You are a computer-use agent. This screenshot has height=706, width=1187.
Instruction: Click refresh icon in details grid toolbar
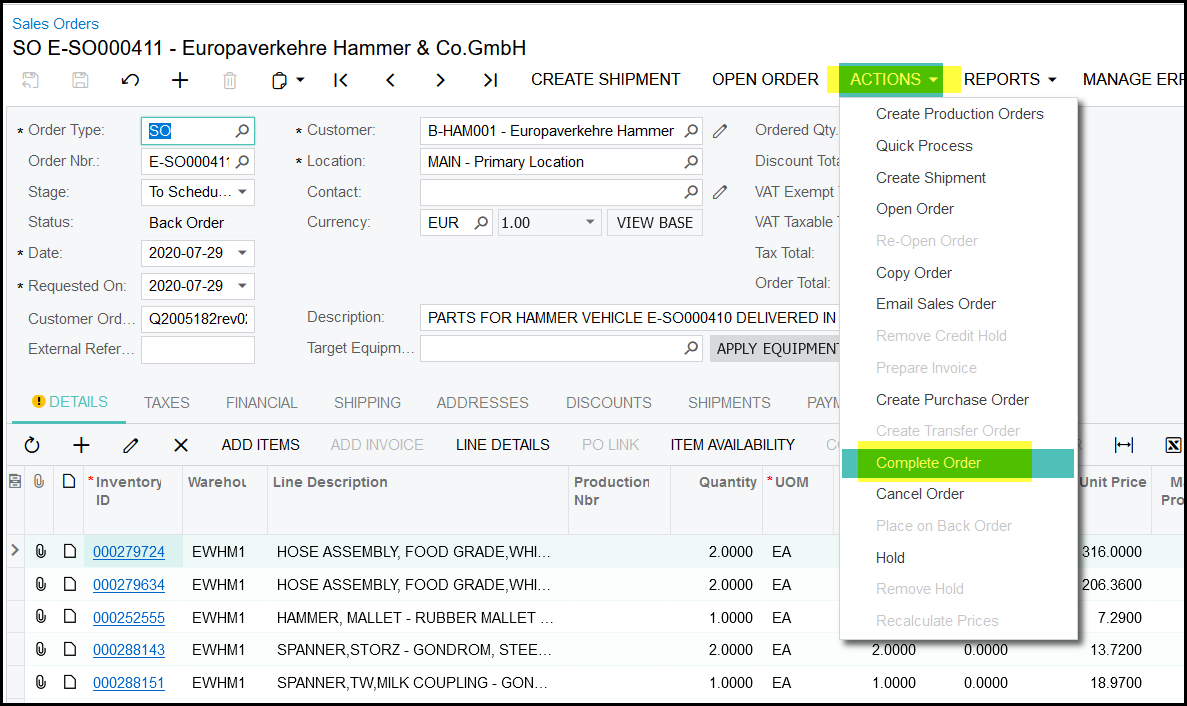point(32,445)
